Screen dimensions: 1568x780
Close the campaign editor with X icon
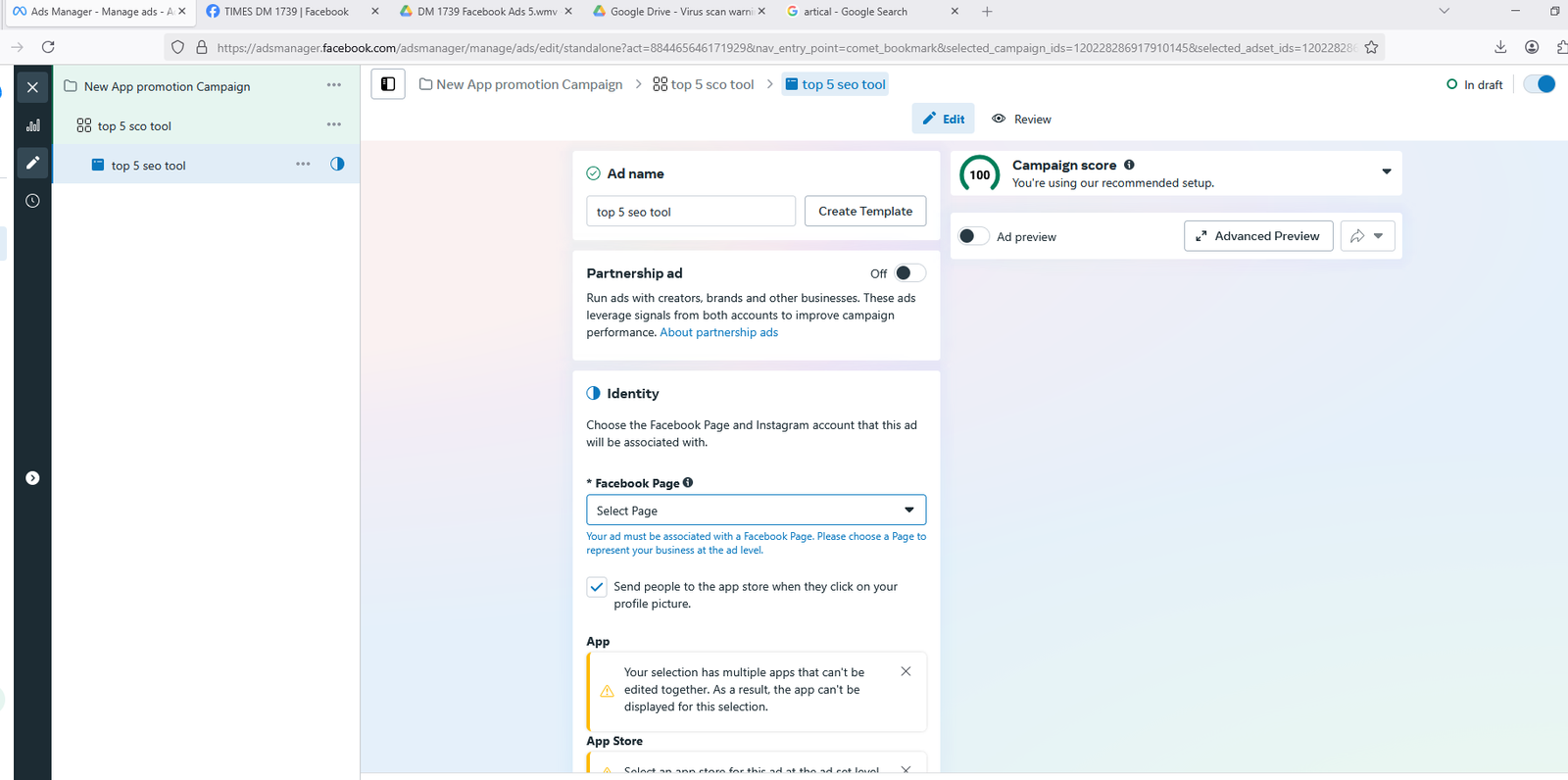[32, 87]
